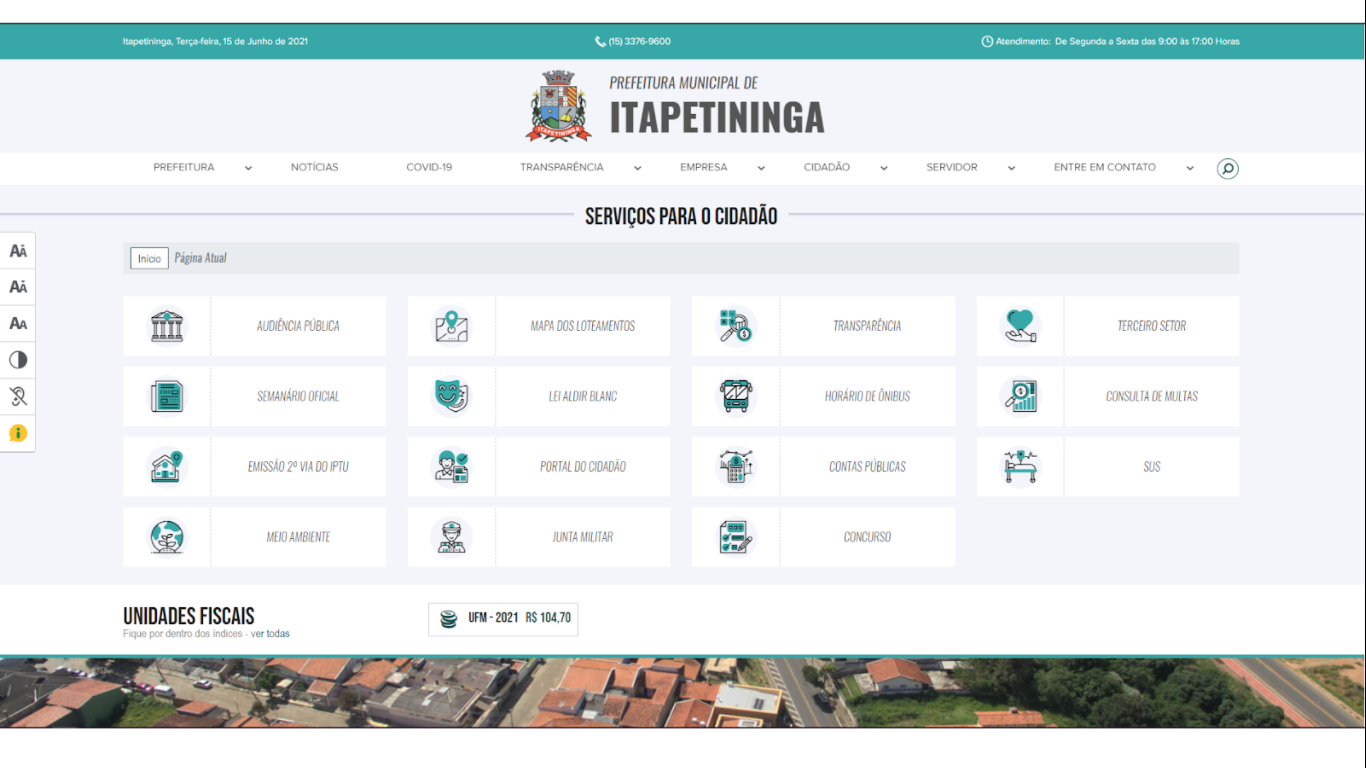This screenshot has width=1366, height=768.
Task: Click the hearing accessibility ear icon
Action: (18, 397)
